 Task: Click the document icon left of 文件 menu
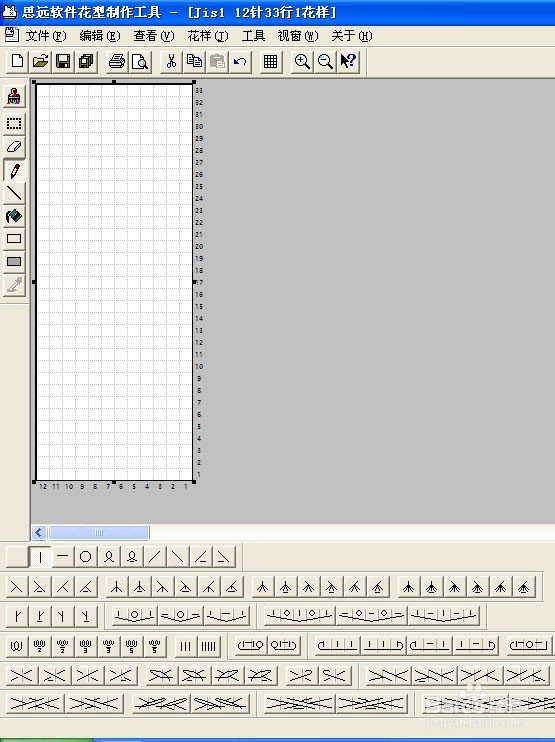(x=12, y=35)
